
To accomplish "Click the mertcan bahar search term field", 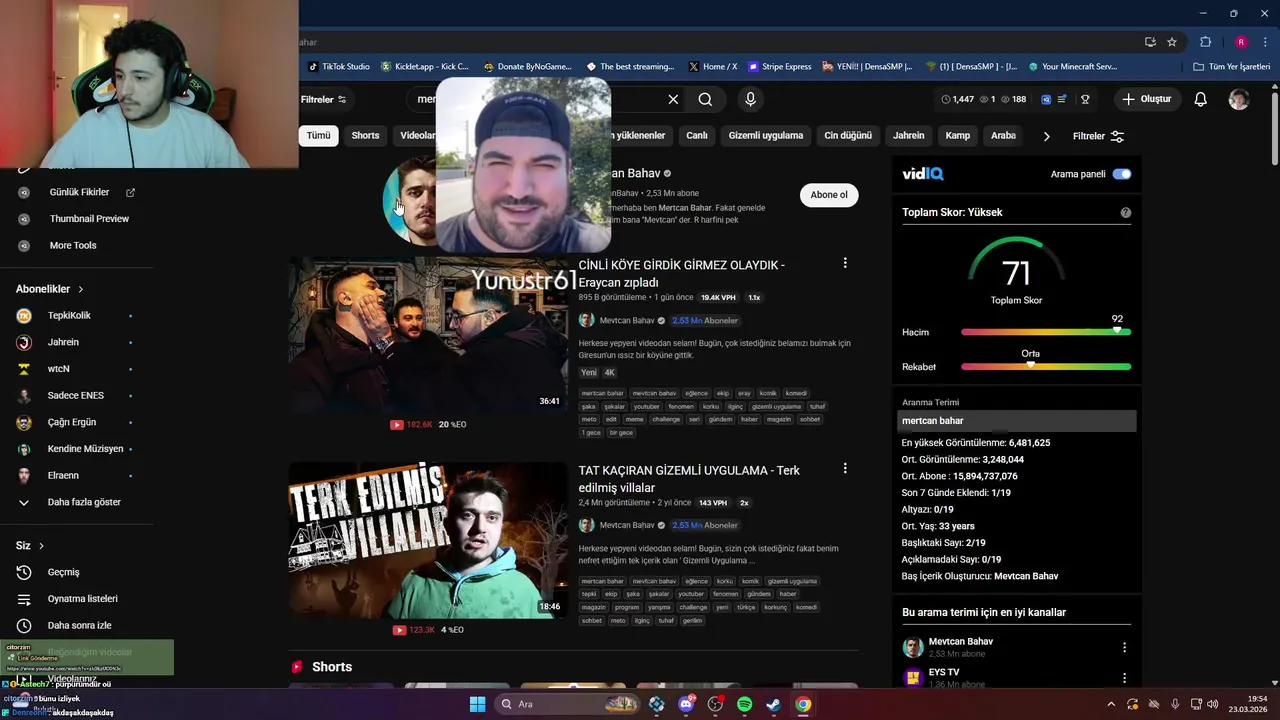I will [x=1017, y=421].
